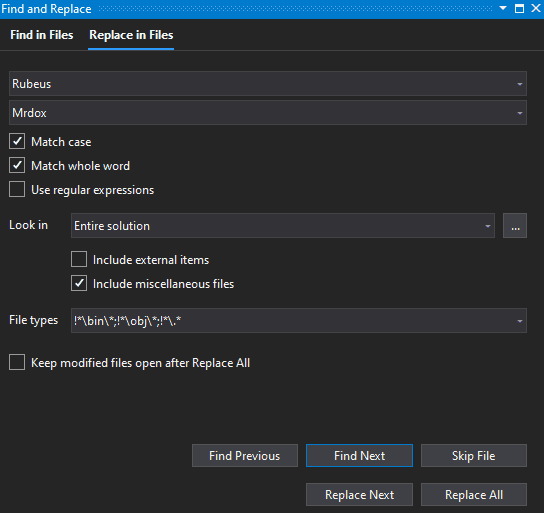Expand the File types dropdown
The width and height of the screenshot is (544, 513).
519,321
